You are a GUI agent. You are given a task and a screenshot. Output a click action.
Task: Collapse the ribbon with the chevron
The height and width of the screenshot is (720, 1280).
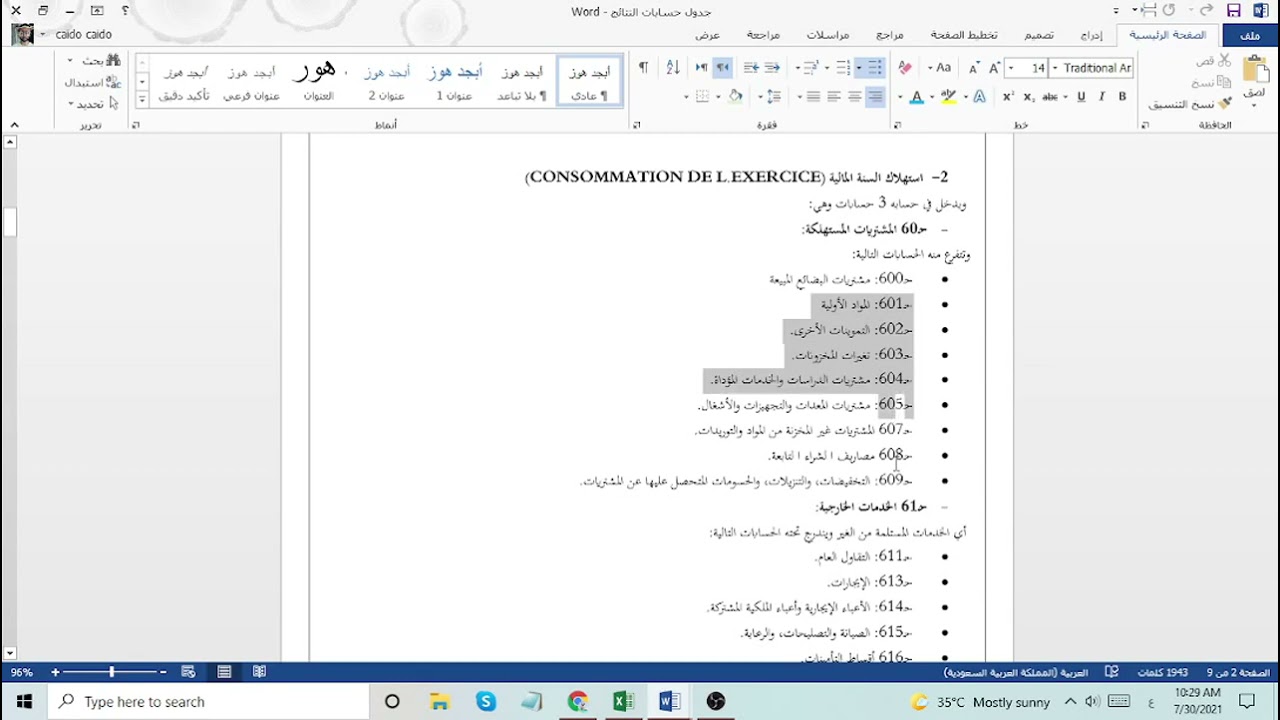coord(14,125)
